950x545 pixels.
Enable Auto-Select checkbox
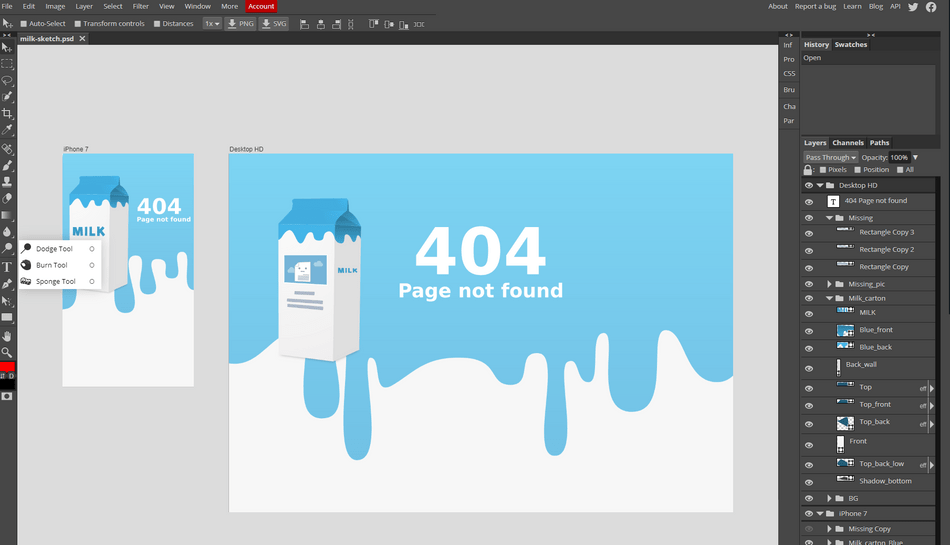pyautogui.click(x=24, y=24)
